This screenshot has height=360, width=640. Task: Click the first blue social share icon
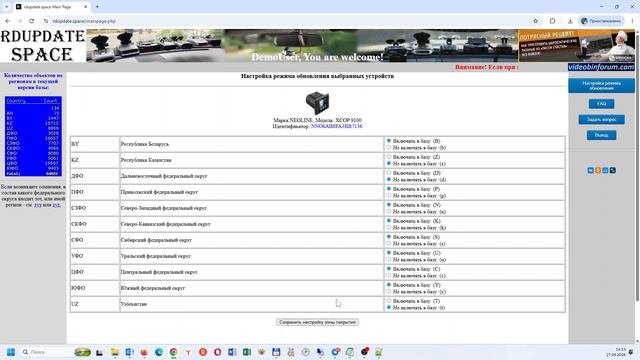590,170
